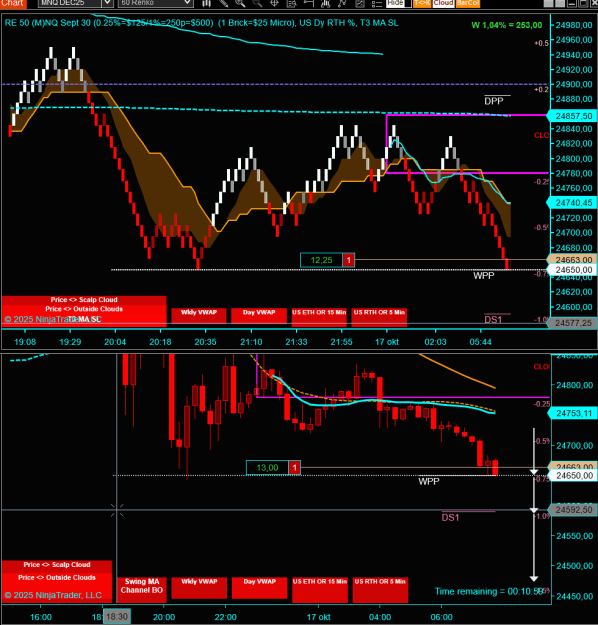Click the WPP label in upper chart
The width and height of the screenshot is (598, 625).
tap(484, 275)
